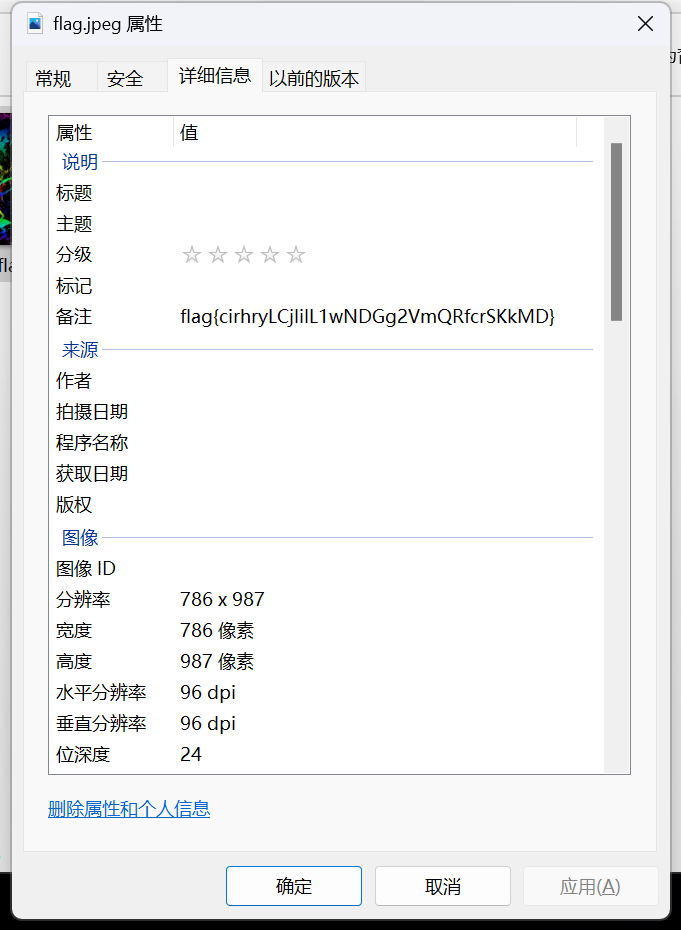Click the 拍摄日期 value field
This screenshot has width=681, height=930.
point(380,412)
